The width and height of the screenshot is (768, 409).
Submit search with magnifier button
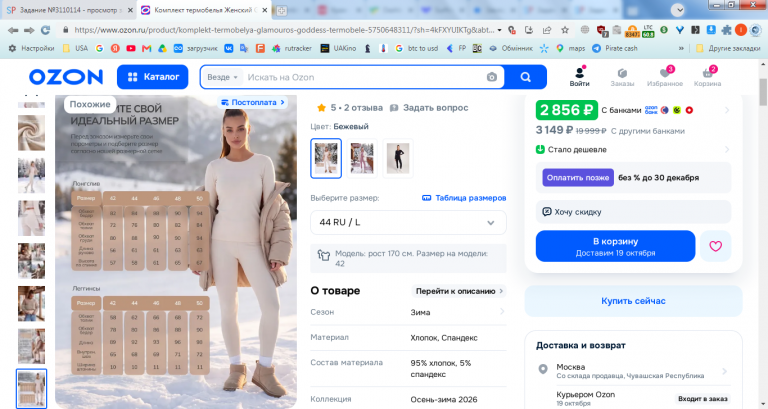(x=526, y=77)
